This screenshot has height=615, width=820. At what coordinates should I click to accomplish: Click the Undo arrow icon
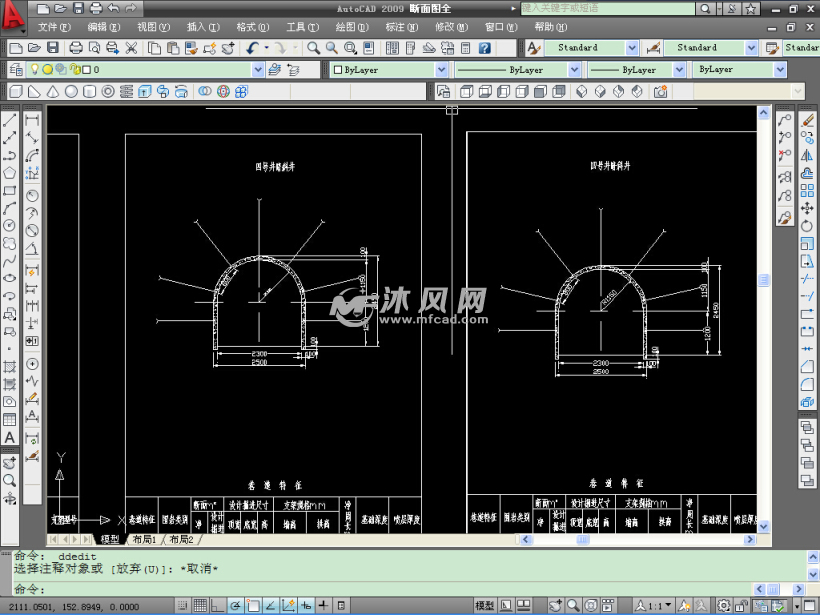click(x=253, y=48)
